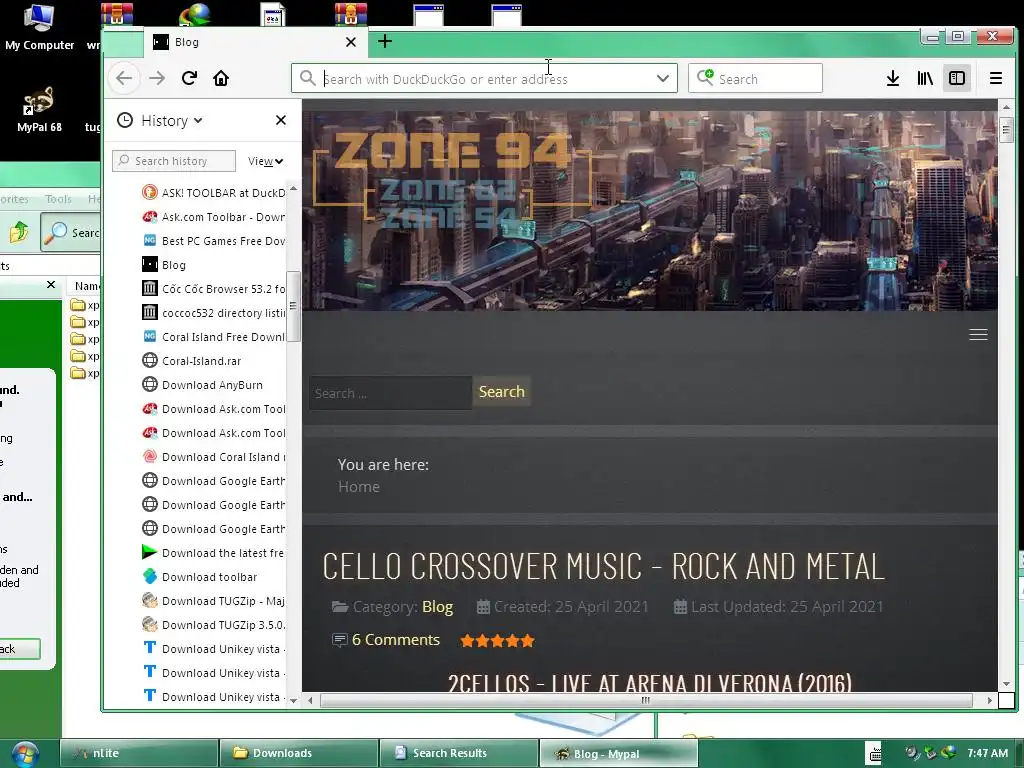Image resolution: width=1024 pixels, height=768 pixels.
Task: Open the Blog category link
Action: coord(437,607)
